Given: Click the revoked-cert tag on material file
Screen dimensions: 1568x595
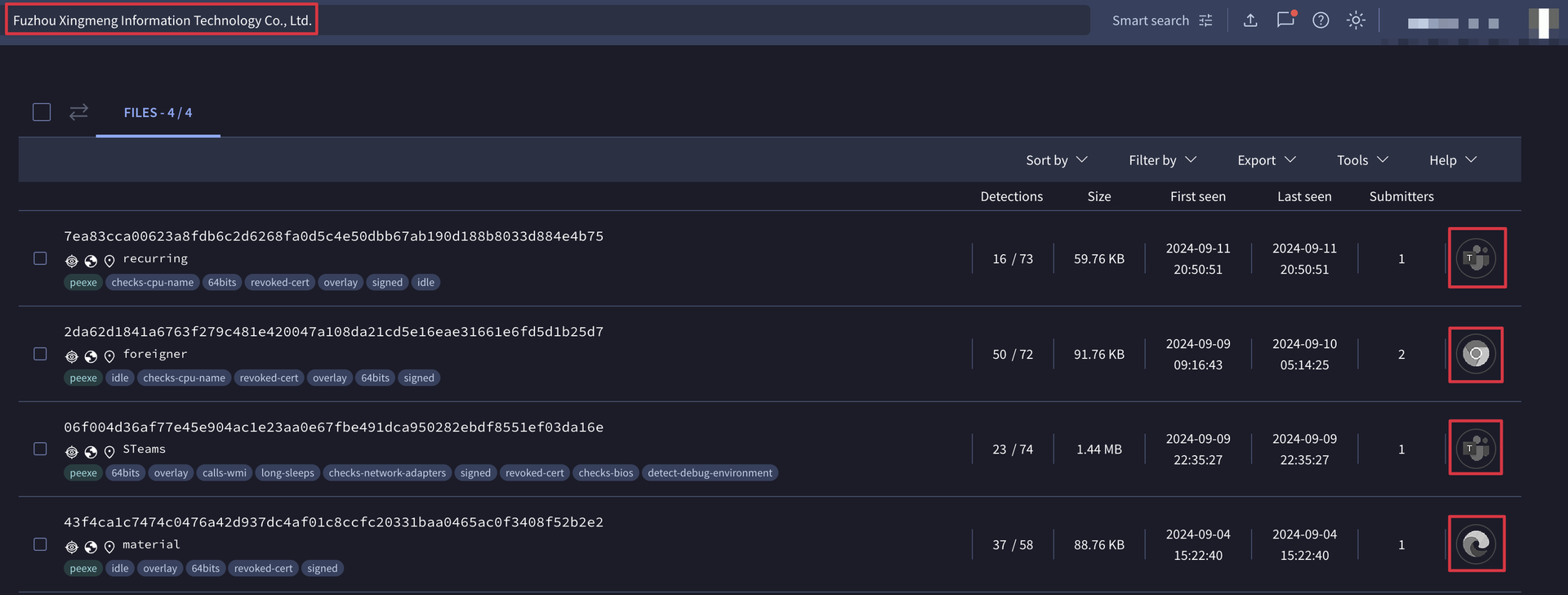Looking at the screenshot, I should 263,569.
